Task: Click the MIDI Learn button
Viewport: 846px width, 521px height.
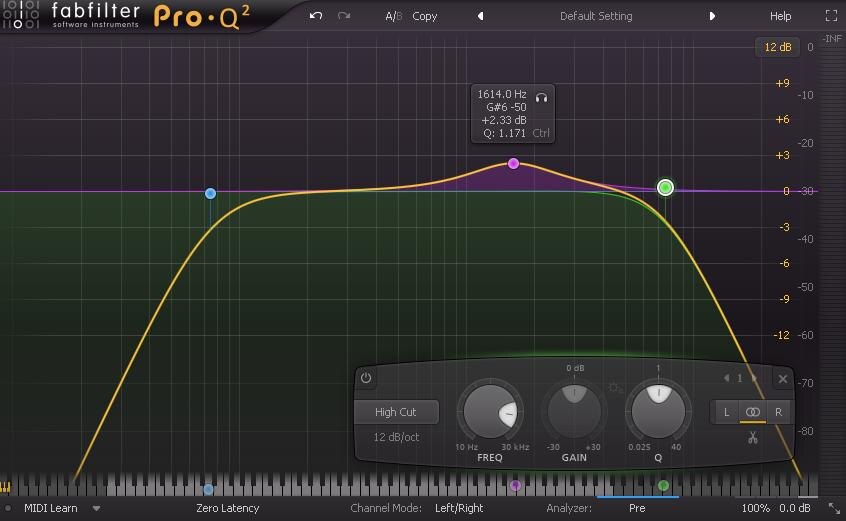Action: click(51, 508)
